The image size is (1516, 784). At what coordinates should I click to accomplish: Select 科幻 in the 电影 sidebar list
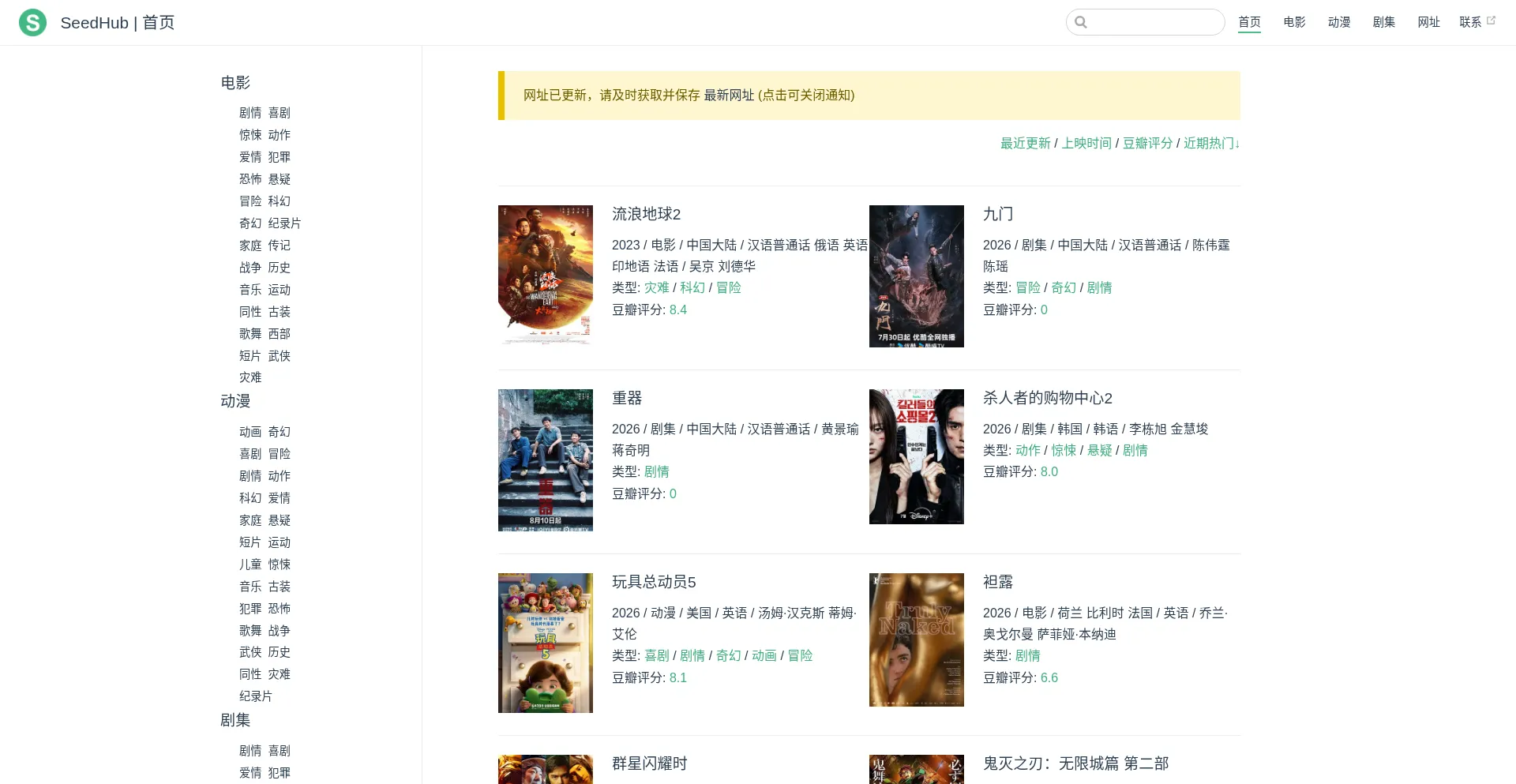click(280, 201)
